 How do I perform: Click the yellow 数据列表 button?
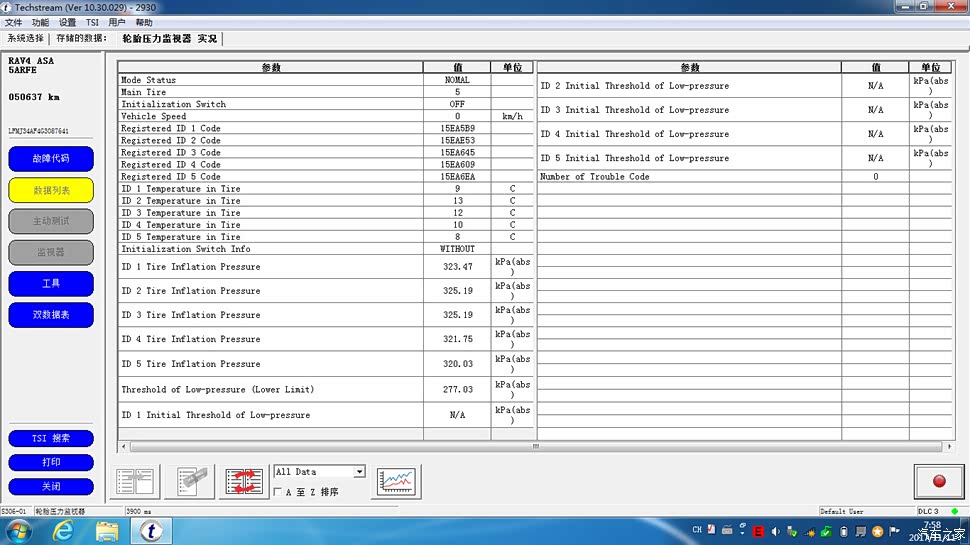tap(51, 190)
